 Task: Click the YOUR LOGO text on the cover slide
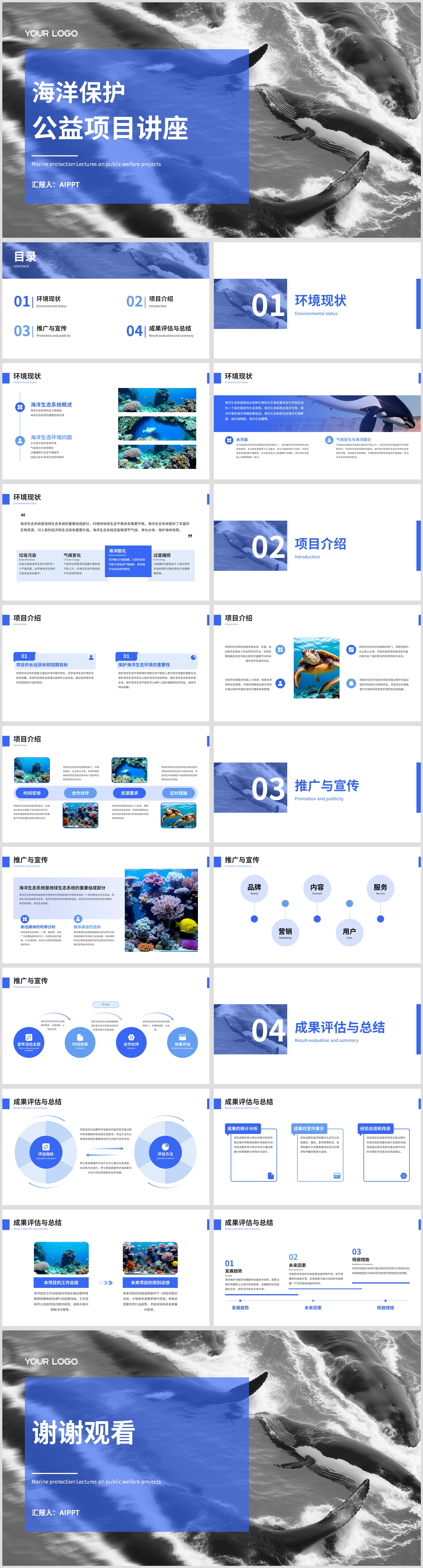51,33
